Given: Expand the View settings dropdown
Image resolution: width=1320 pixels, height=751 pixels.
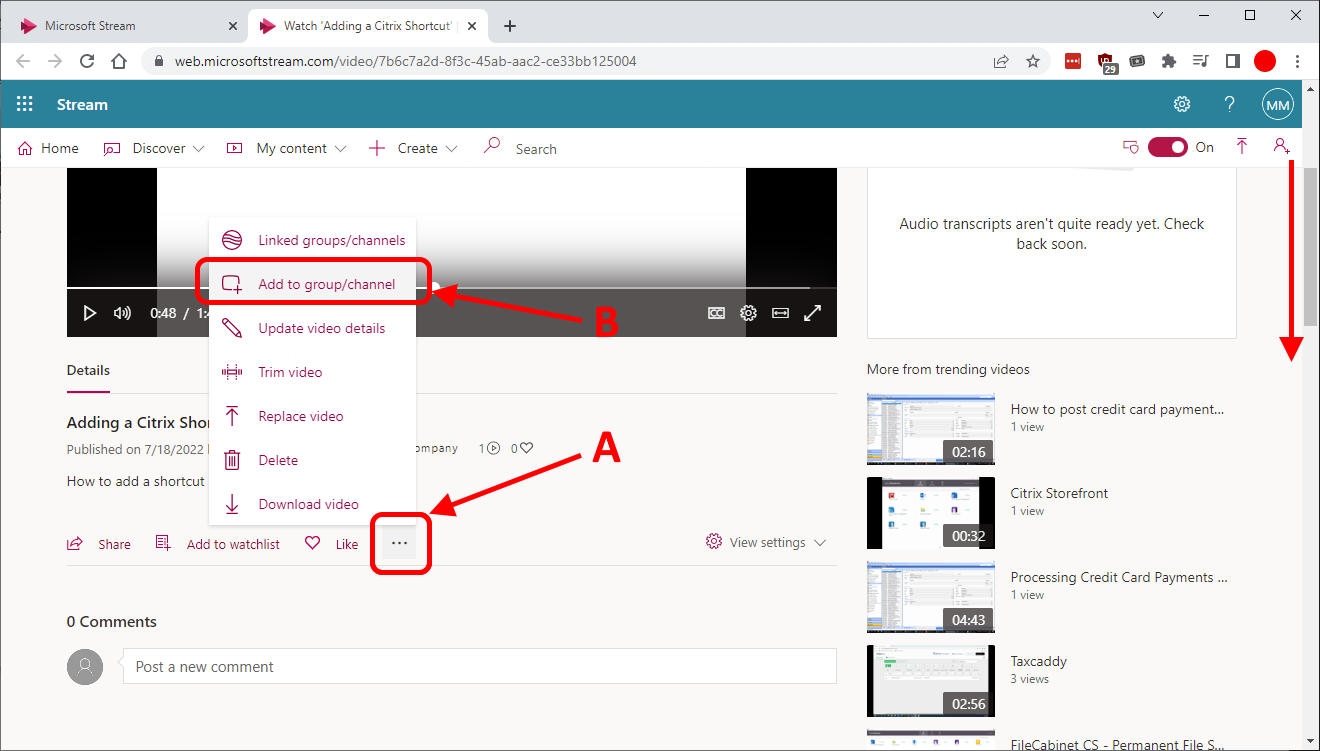Looking at the screenshot, I should pos(766,542).
